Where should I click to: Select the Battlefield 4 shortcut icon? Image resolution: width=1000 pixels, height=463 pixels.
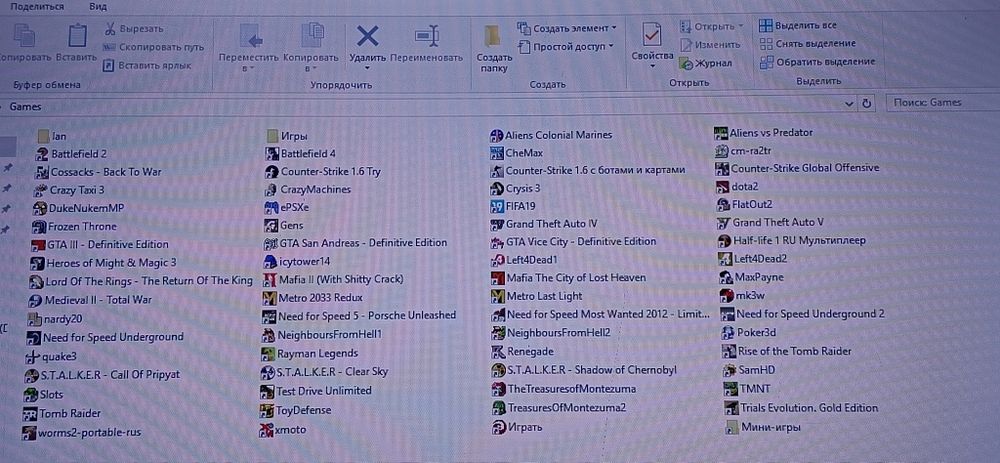[272, 154]
